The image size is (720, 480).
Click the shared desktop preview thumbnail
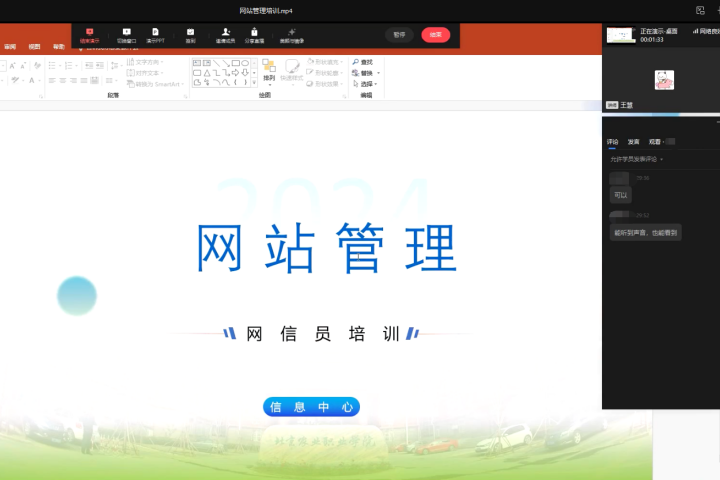pyautogui.click(x=620, y=35)
